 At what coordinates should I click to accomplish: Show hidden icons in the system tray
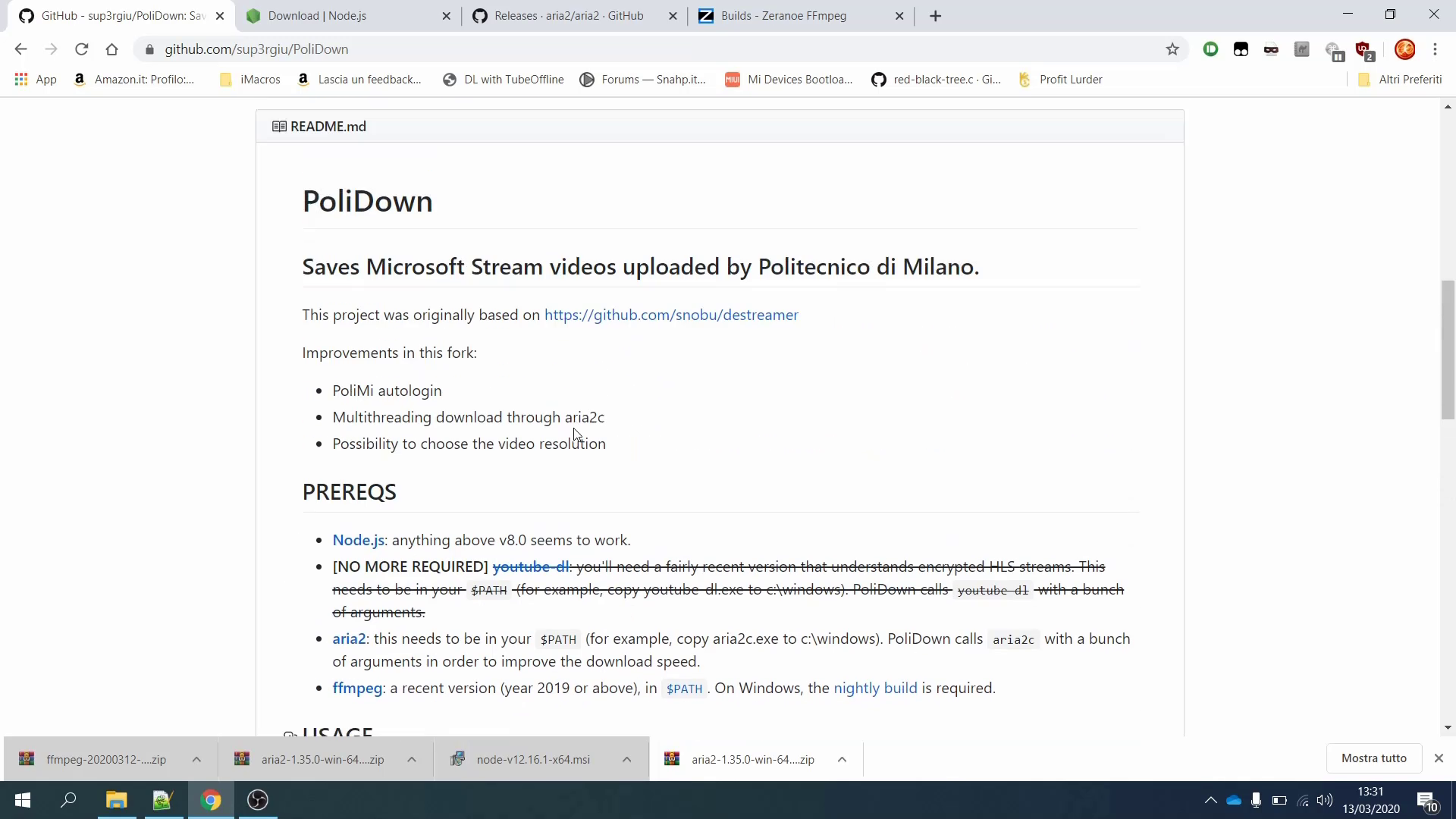click(x=1211, y=800)
